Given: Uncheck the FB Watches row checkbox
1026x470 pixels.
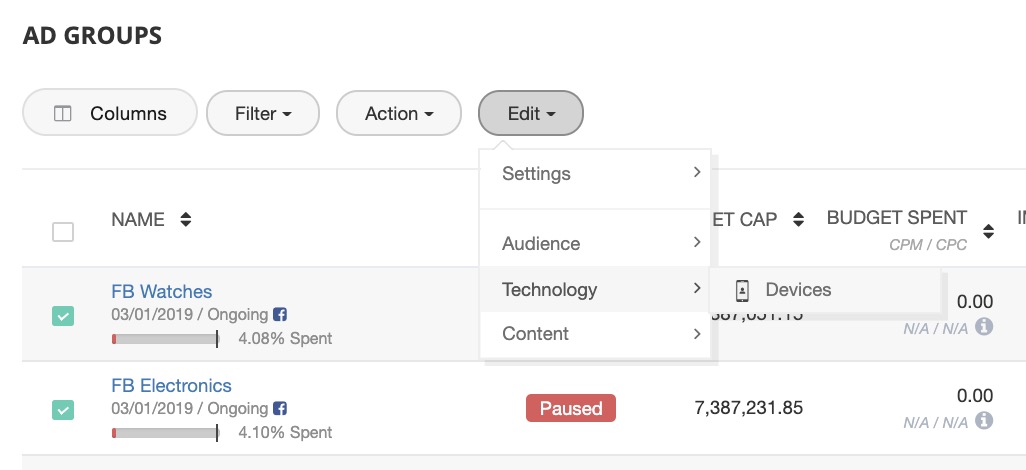Looking at the screenshot, I should tap(63, 316).
